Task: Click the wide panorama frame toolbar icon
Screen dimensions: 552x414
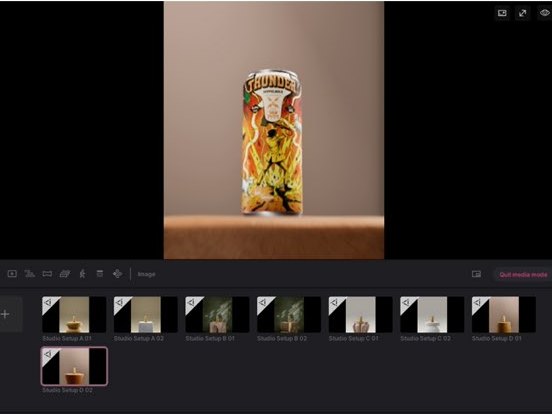Action: coord(47,274)
